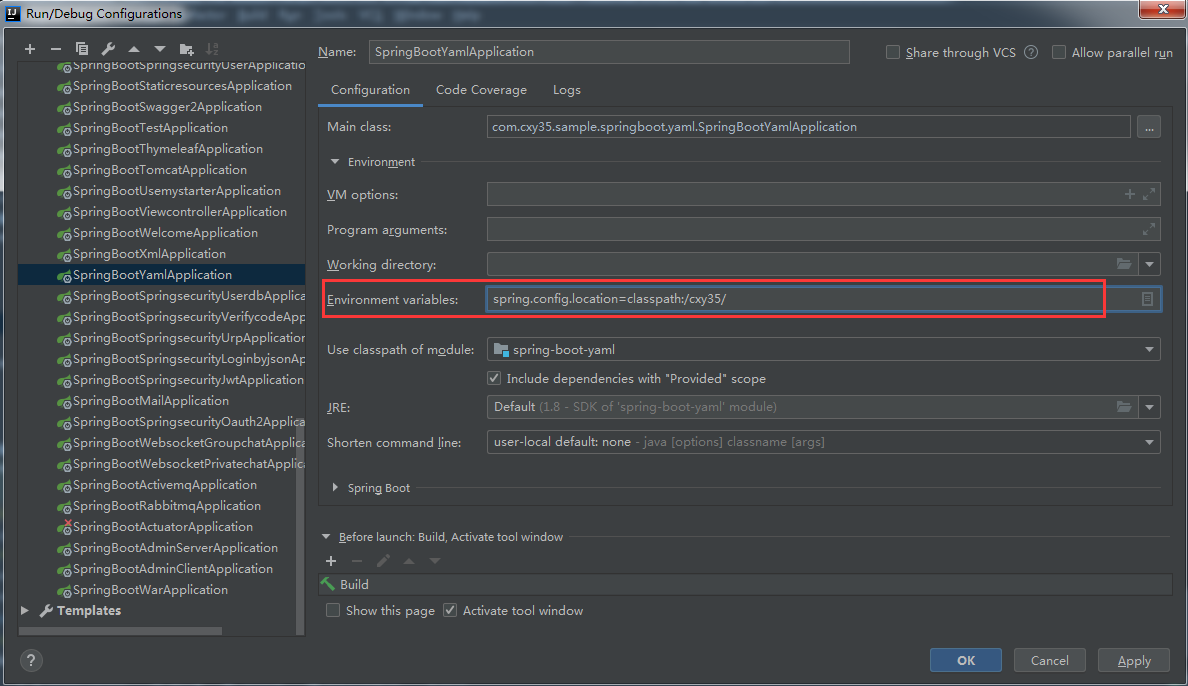Enable Share through VCS
This screenshot has height=686, width=1188.
[x=892, y=52]
